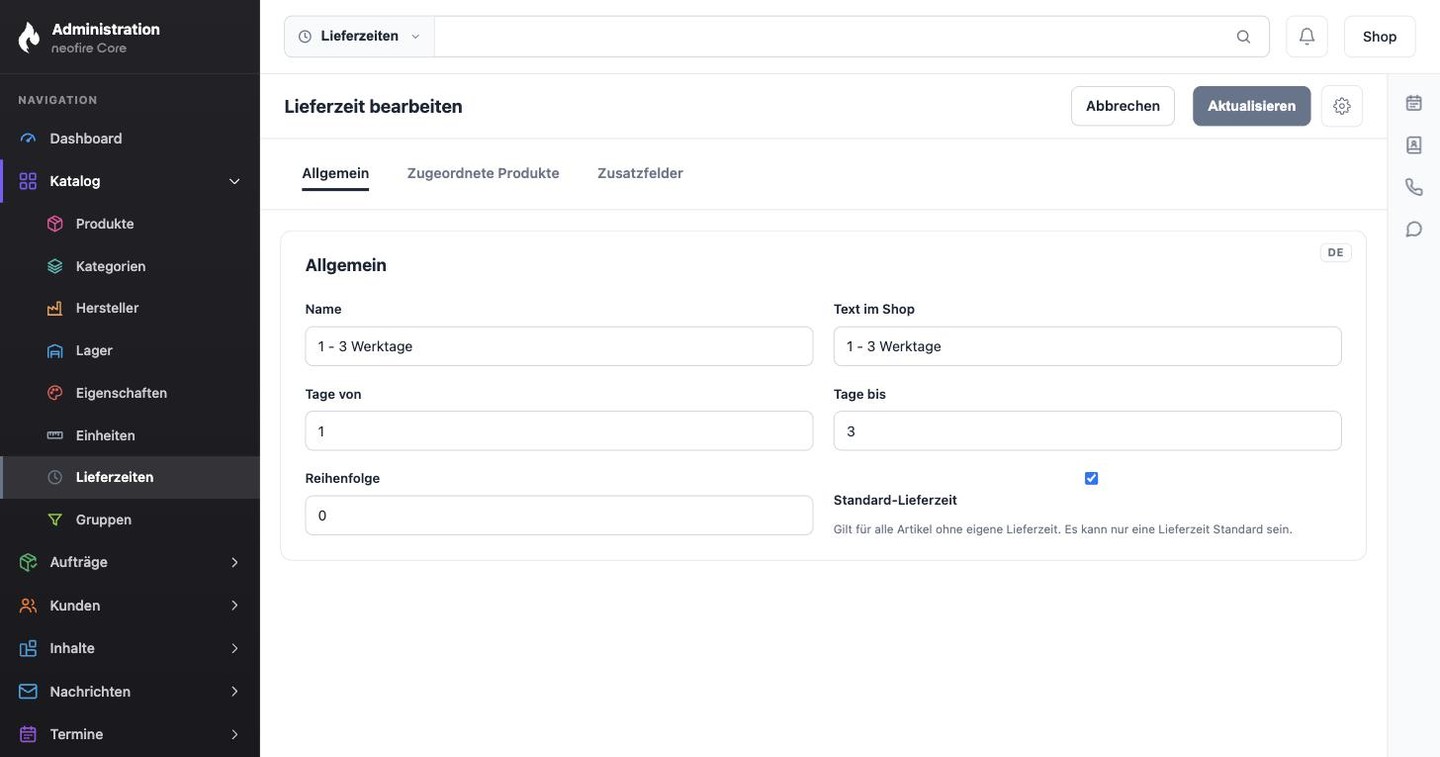Click the Einheiten ruler icon

pyautogui.click(x=55, y=435)
